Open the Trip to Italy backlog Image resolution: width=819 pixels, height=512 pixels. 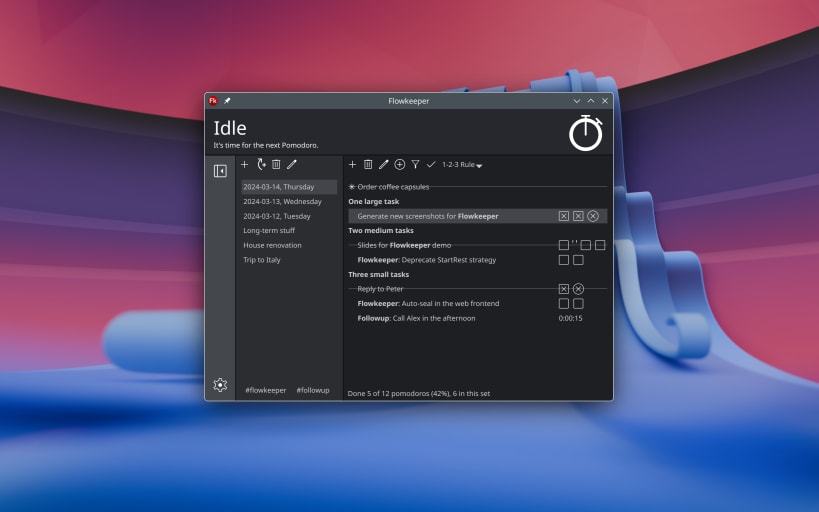pyautogui.click(x=289, y=260)
